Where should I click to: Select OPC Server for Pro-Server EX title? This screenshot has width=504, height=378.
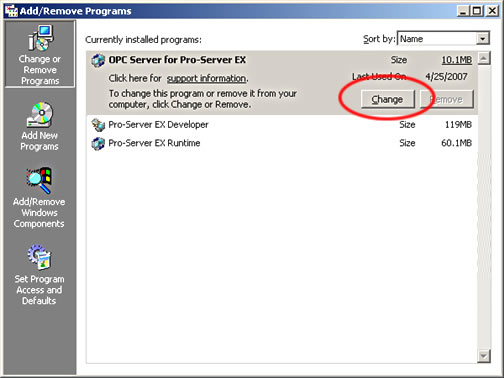pyautogui.click(x=177, y=60)
